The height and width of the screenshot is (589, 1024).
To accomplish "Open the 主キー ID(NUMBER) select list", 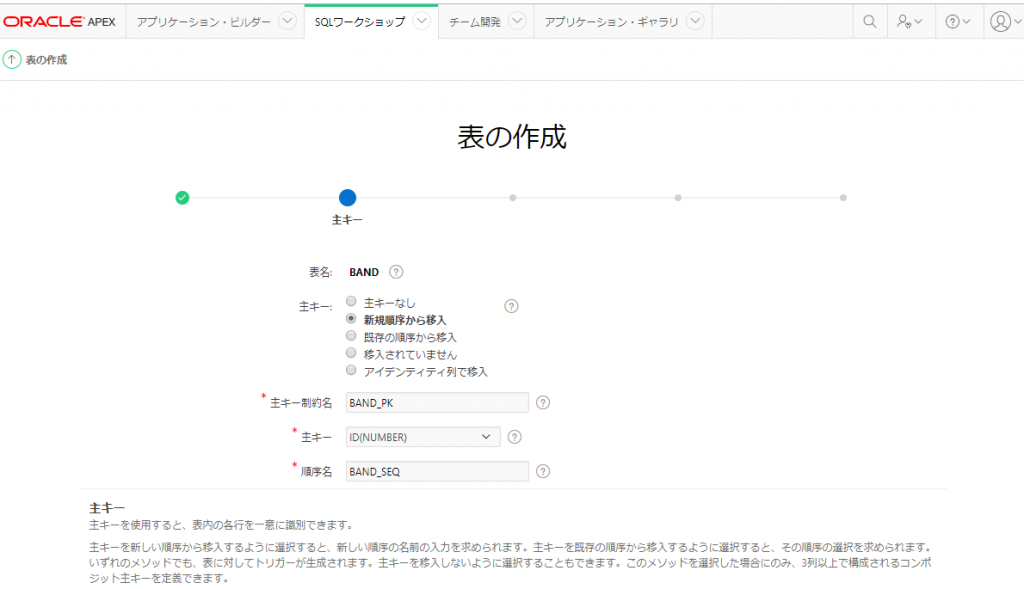I will [423, 437].
